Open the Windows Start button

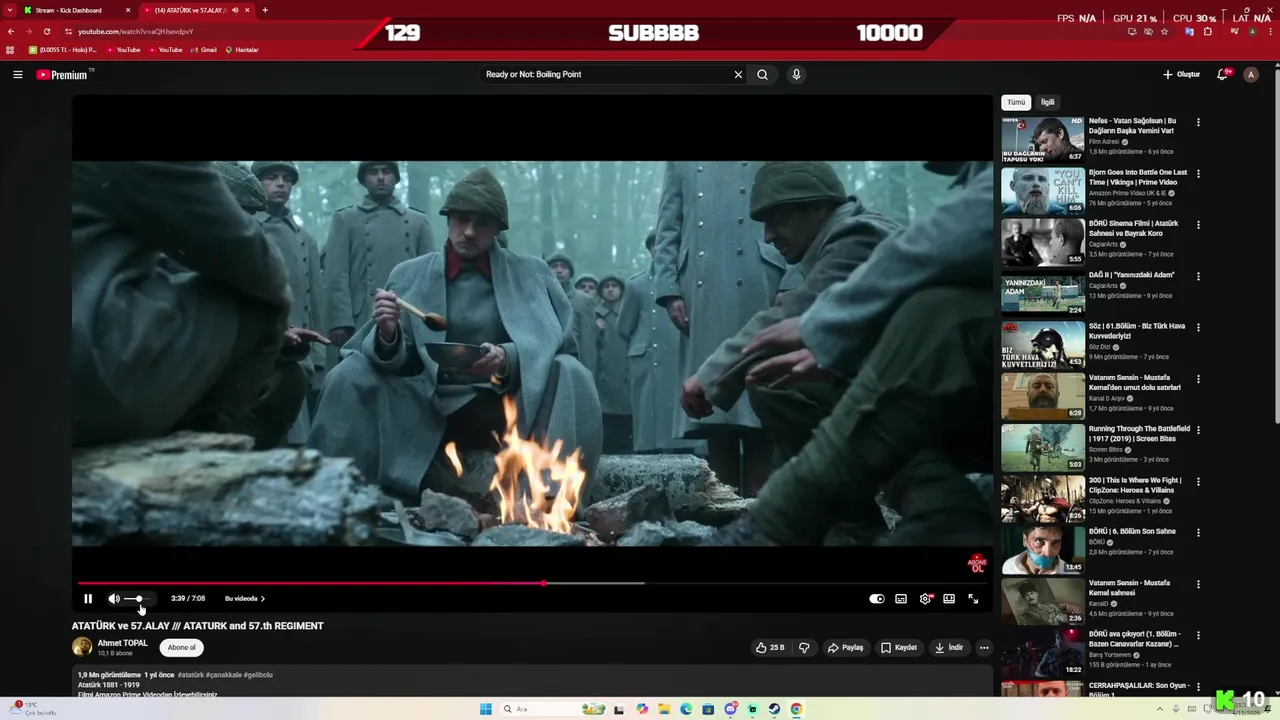[486, 709]
